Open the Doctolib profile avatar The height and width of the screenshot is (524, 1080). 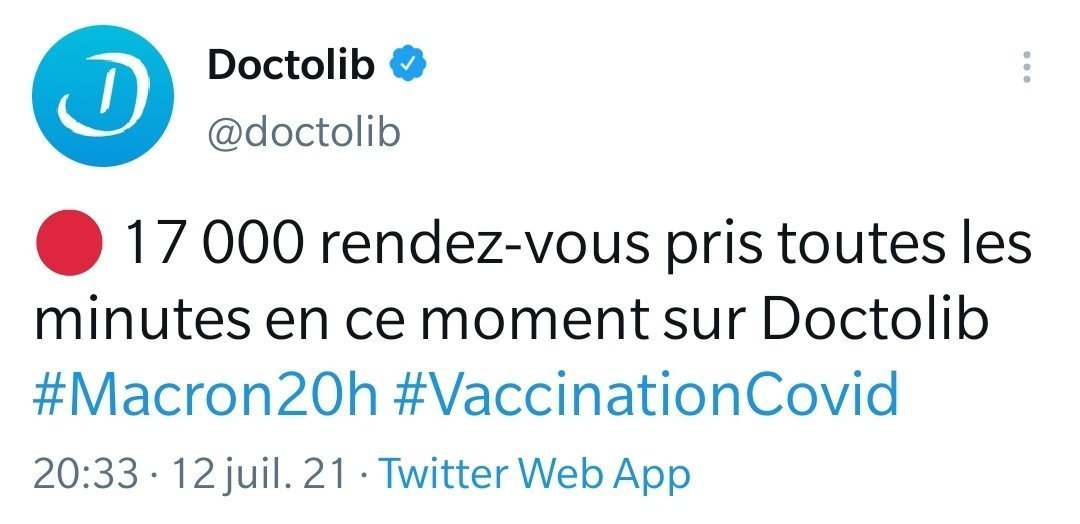[x=103, y=95]
